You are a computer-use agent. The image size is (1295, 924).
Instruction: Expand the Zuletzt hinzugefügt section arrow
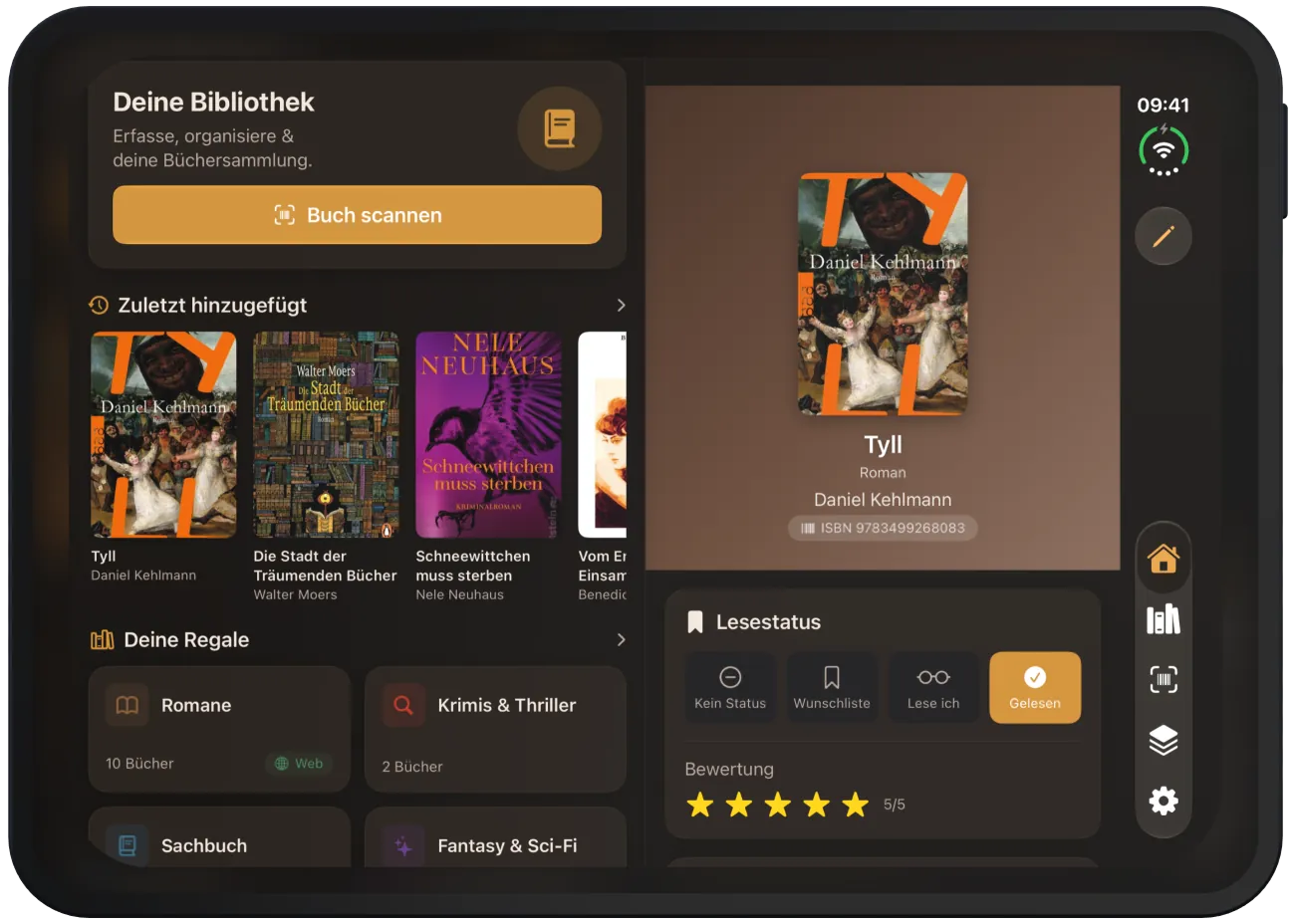click(621, 305)
